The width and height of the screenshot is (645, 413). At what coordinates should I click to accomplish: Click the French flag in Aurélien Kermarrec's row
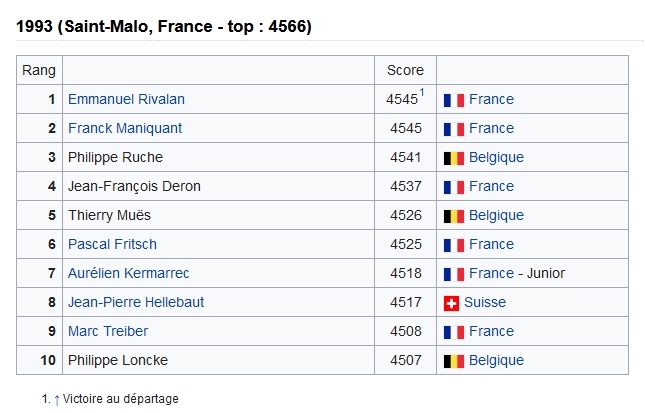pyautogui.click(x=454, y=274)
